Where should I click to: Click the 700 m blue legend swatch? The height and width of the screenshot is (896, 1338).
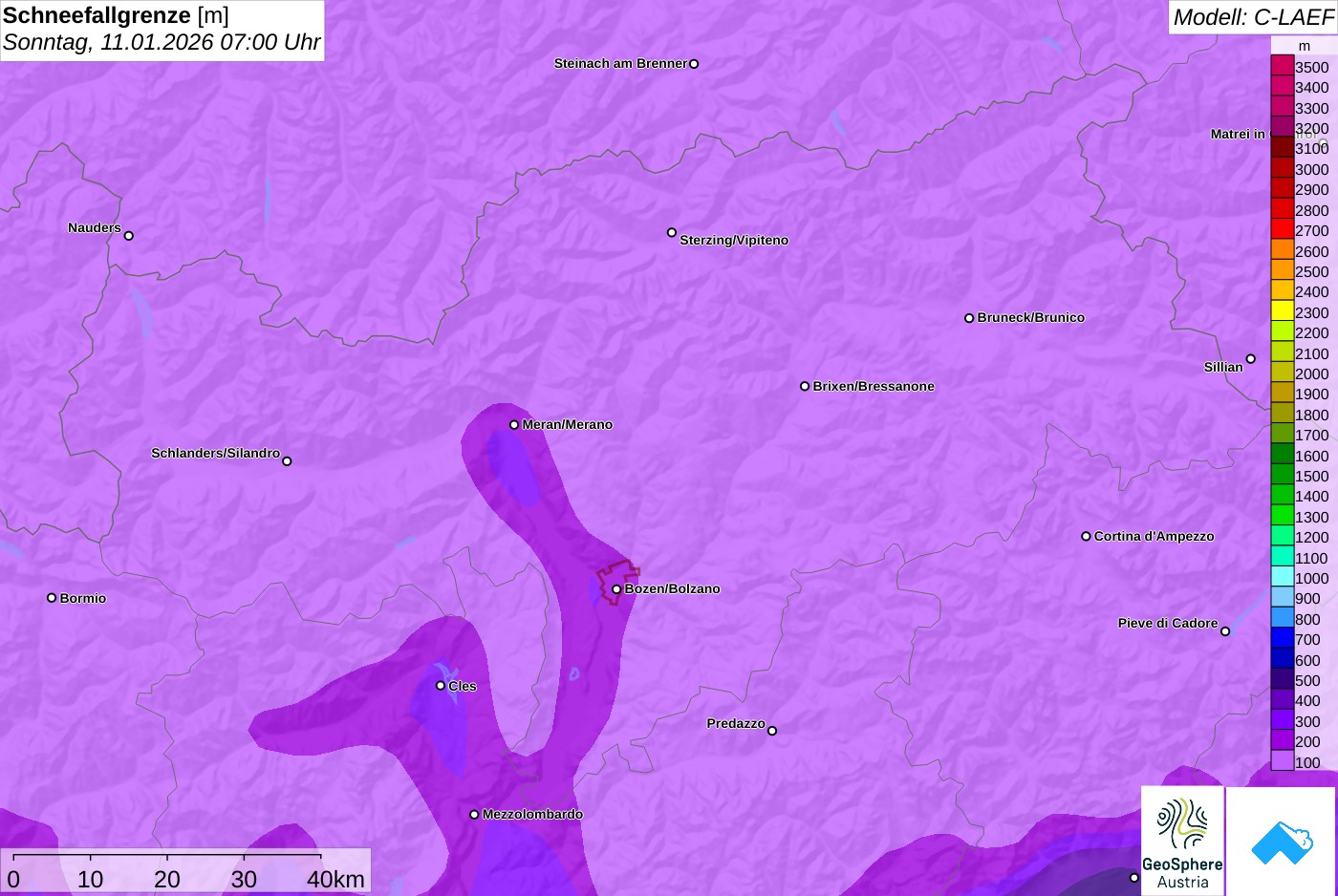[x=1282, y=639]
